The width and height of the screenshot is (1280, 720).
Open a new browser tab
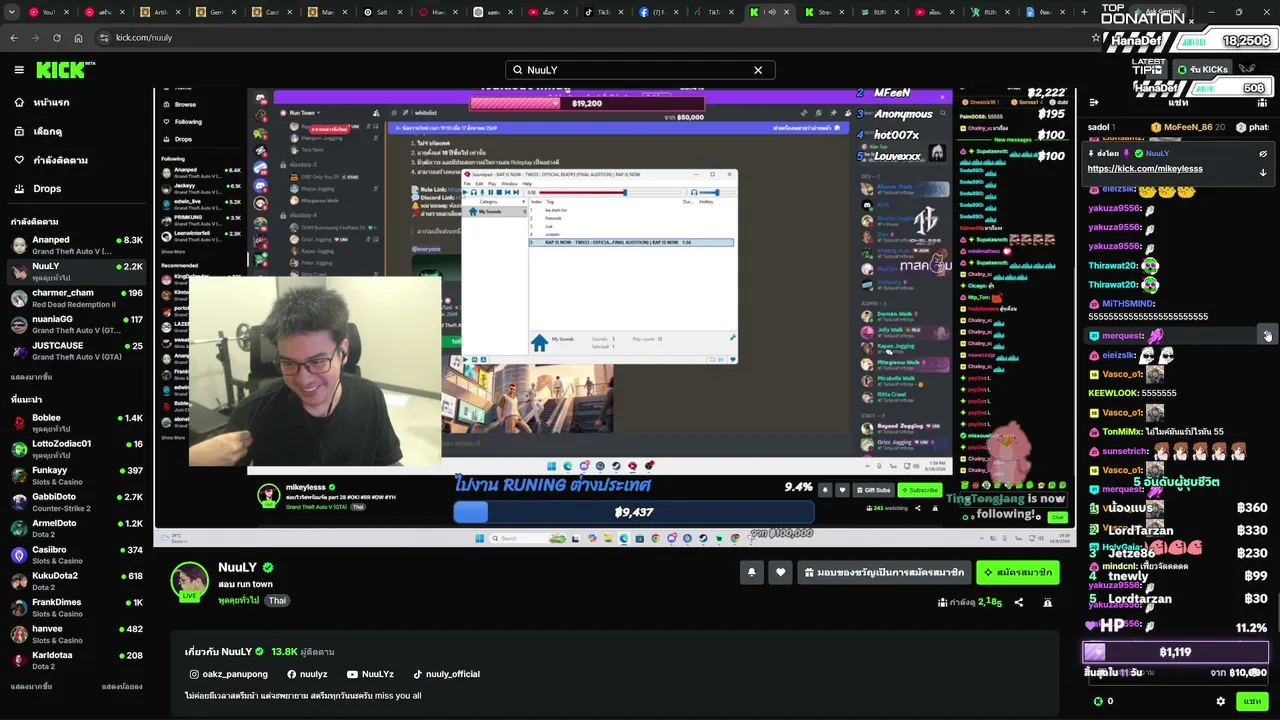click(x=1084, y=12)
